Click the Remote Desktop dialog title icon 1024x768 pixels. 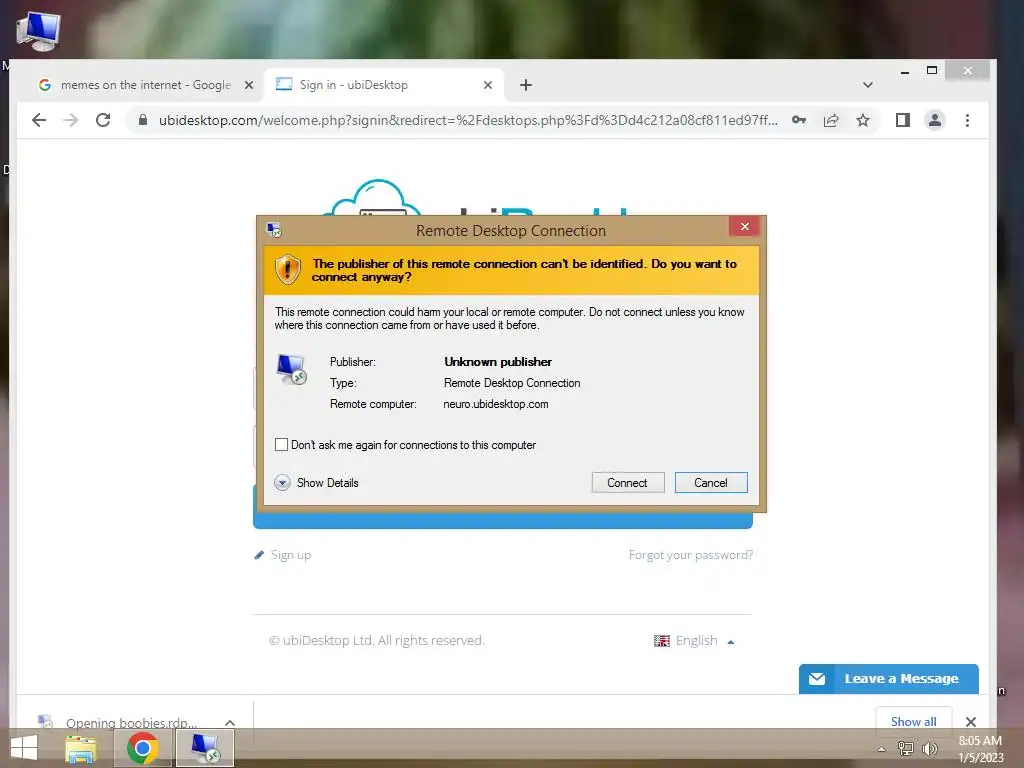click(x=274, y=230)
